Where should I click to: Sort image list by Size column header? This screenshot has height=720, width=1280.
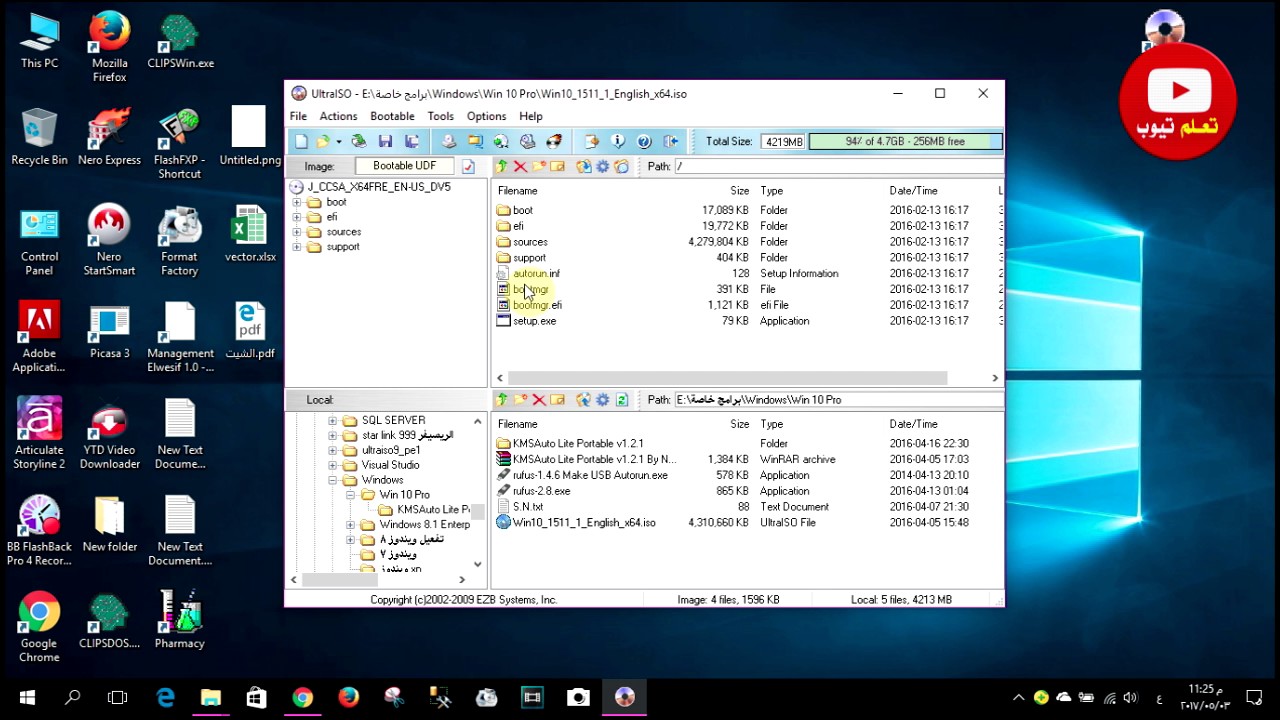[x=739, y=191]
